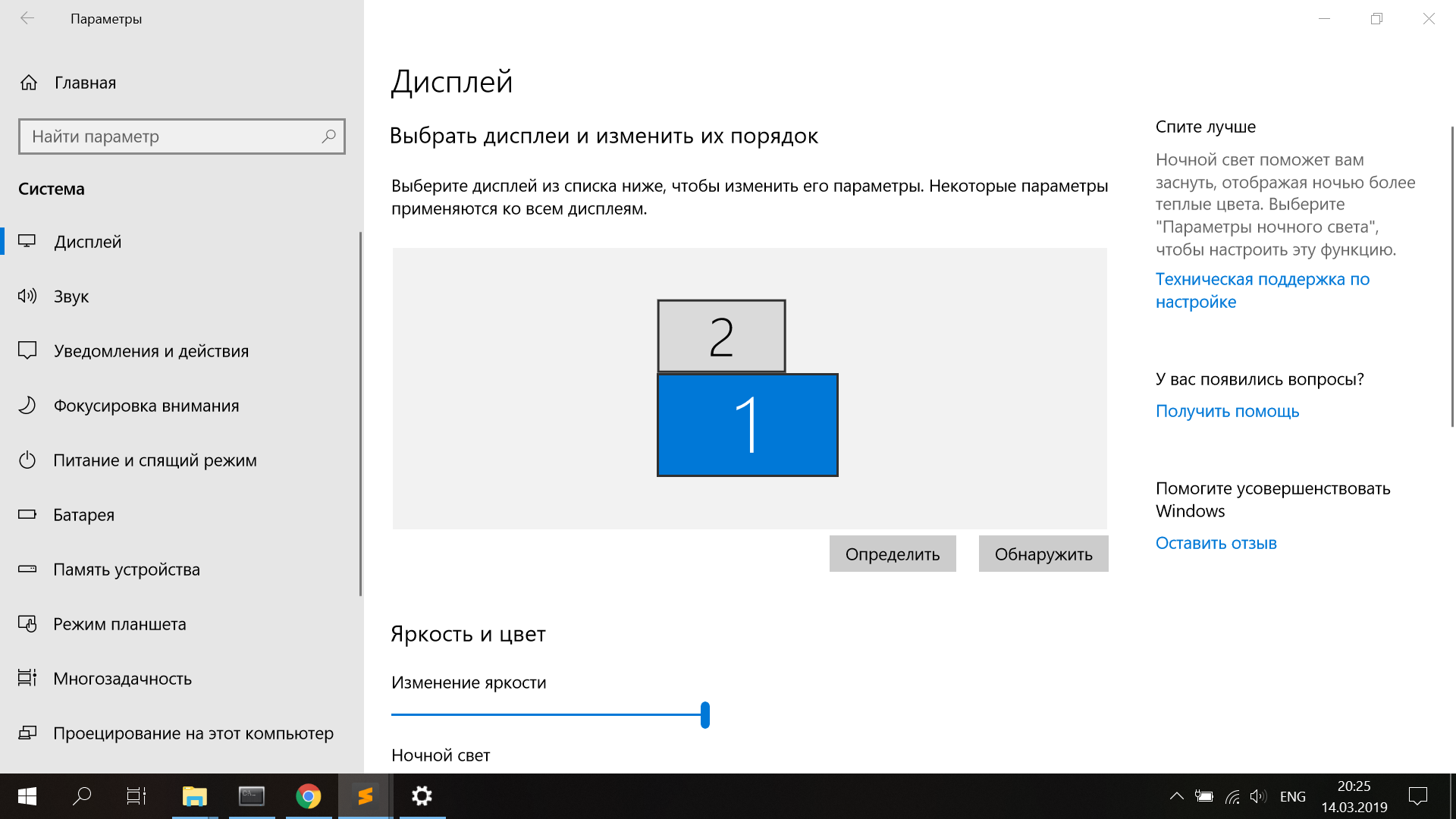Click the back arrow in Параметры
The image size is (1456, 819).
[27, 18]
